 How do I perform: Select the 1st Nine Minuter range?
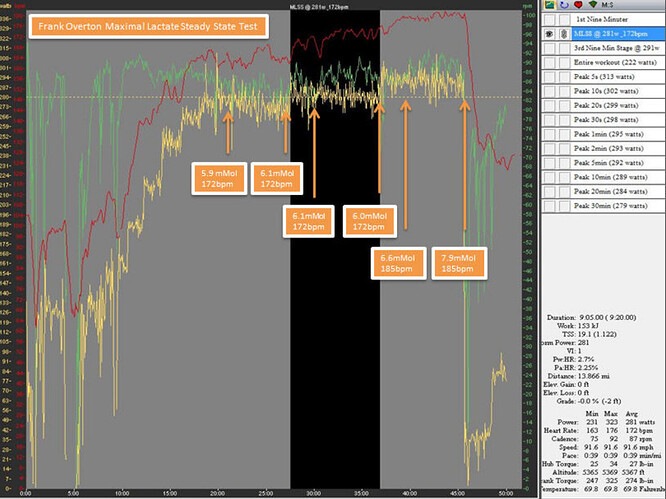(x=601, y=20)
